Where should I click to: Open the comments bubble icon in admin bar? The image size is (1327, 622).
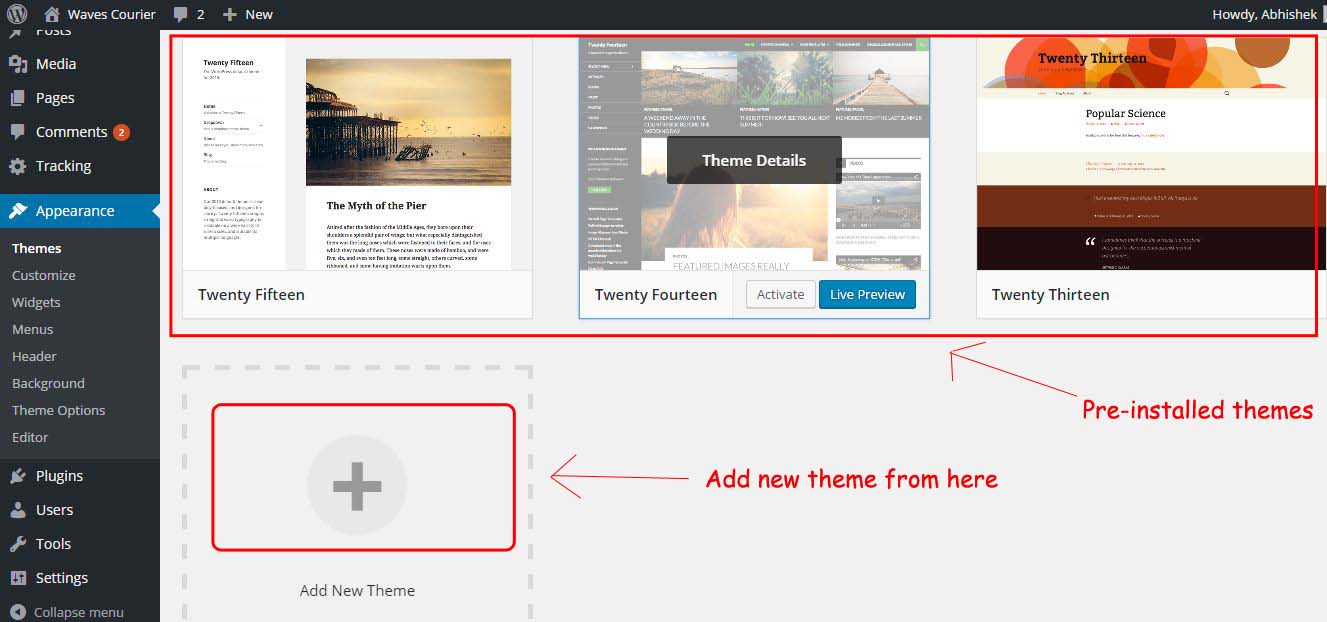point(181,14)
